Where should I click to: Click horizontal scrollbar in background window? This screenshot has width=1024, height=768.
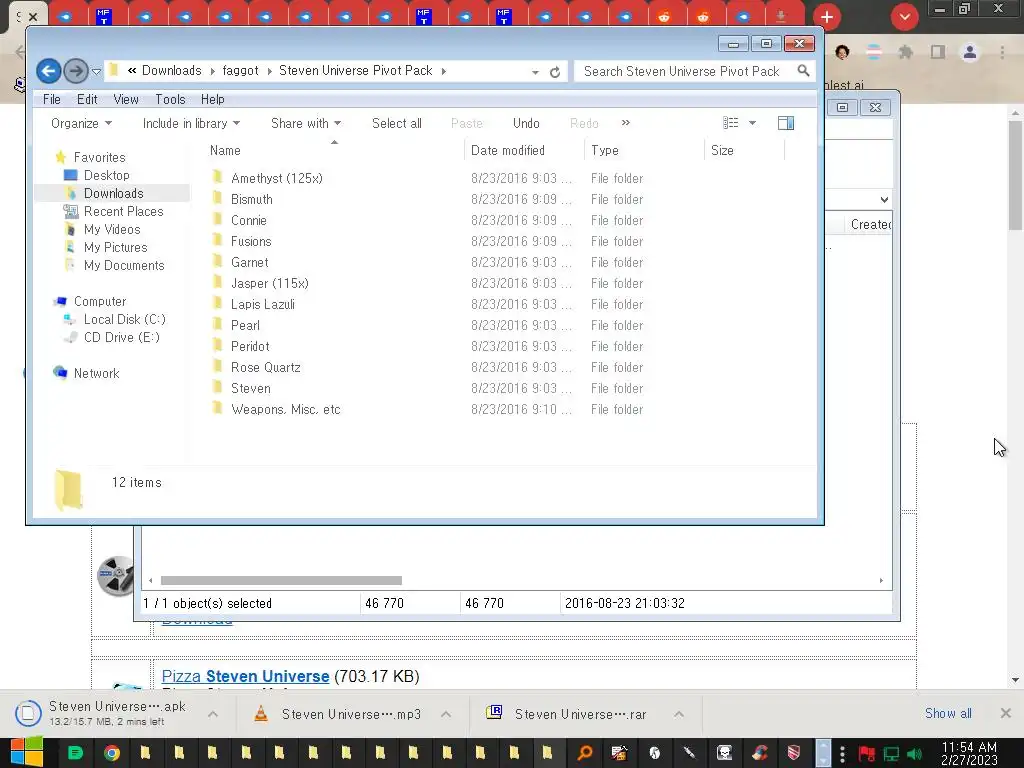pos(281,581)
